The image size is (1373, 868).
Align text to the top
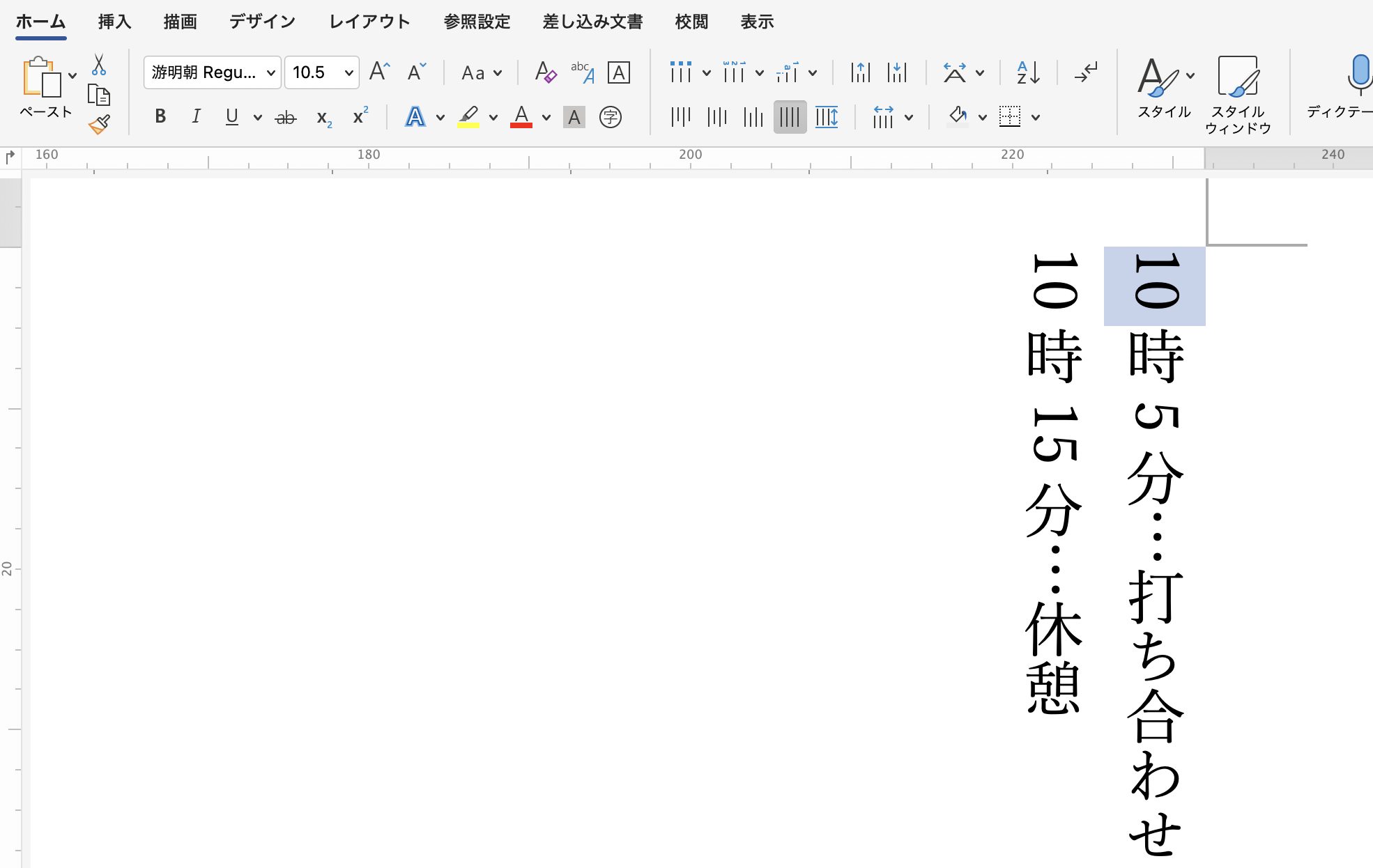click(x=681, y=116)
